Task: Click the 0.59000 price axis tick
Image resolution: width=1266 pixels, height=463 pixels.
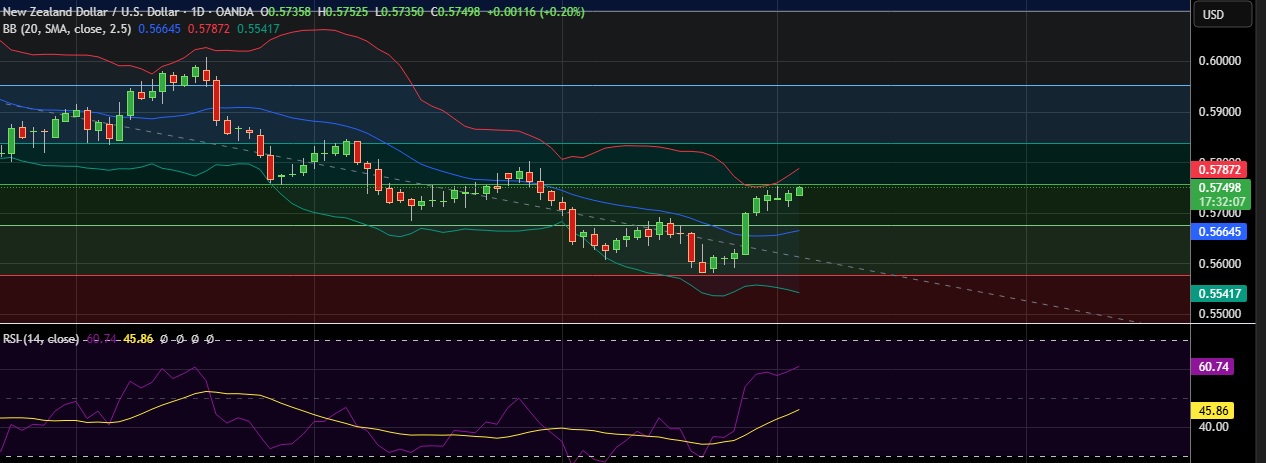Action: (1219, 112)
